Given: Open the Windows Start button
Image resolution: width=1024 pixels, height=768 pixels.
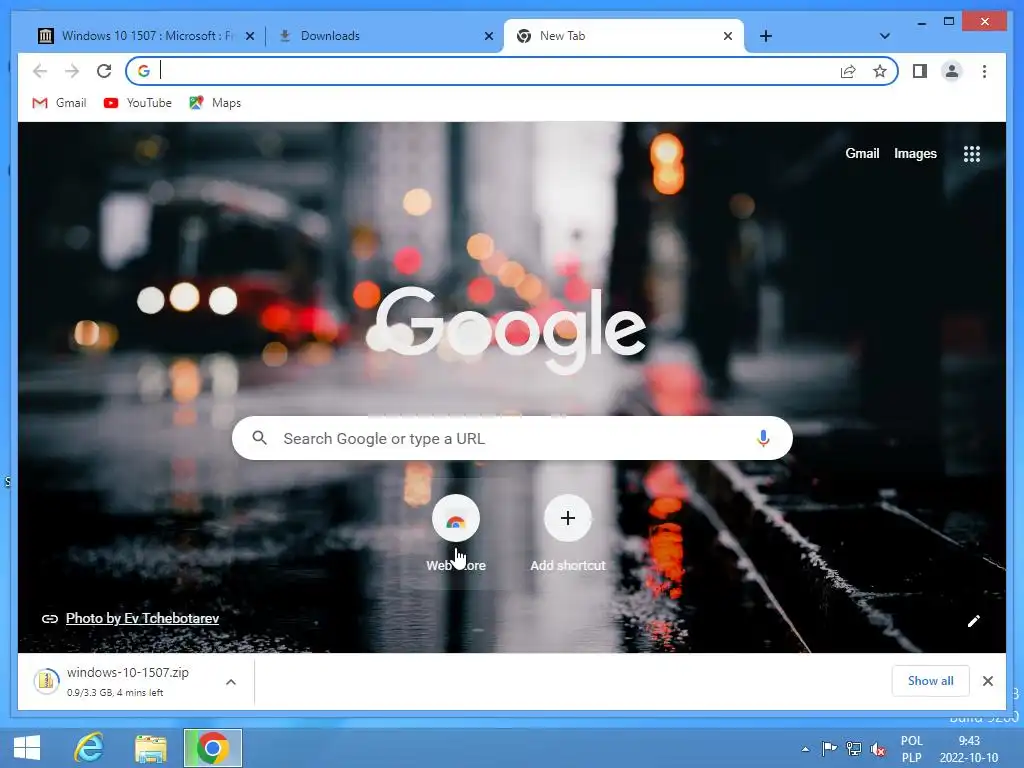Looking at the screenshot, I should (x=27, y=748).
